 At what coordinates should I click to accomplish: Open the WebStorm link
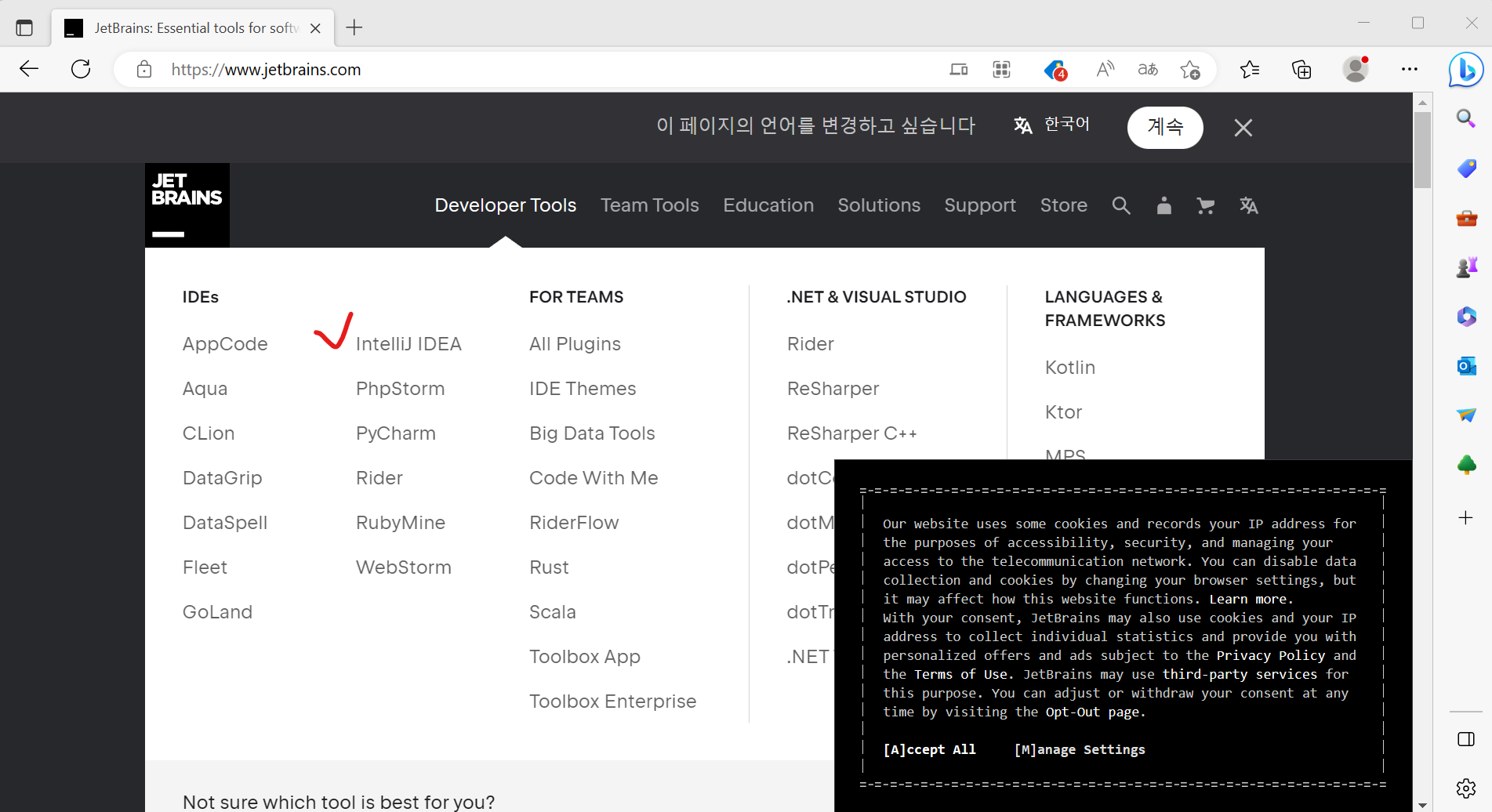[404, 567]
